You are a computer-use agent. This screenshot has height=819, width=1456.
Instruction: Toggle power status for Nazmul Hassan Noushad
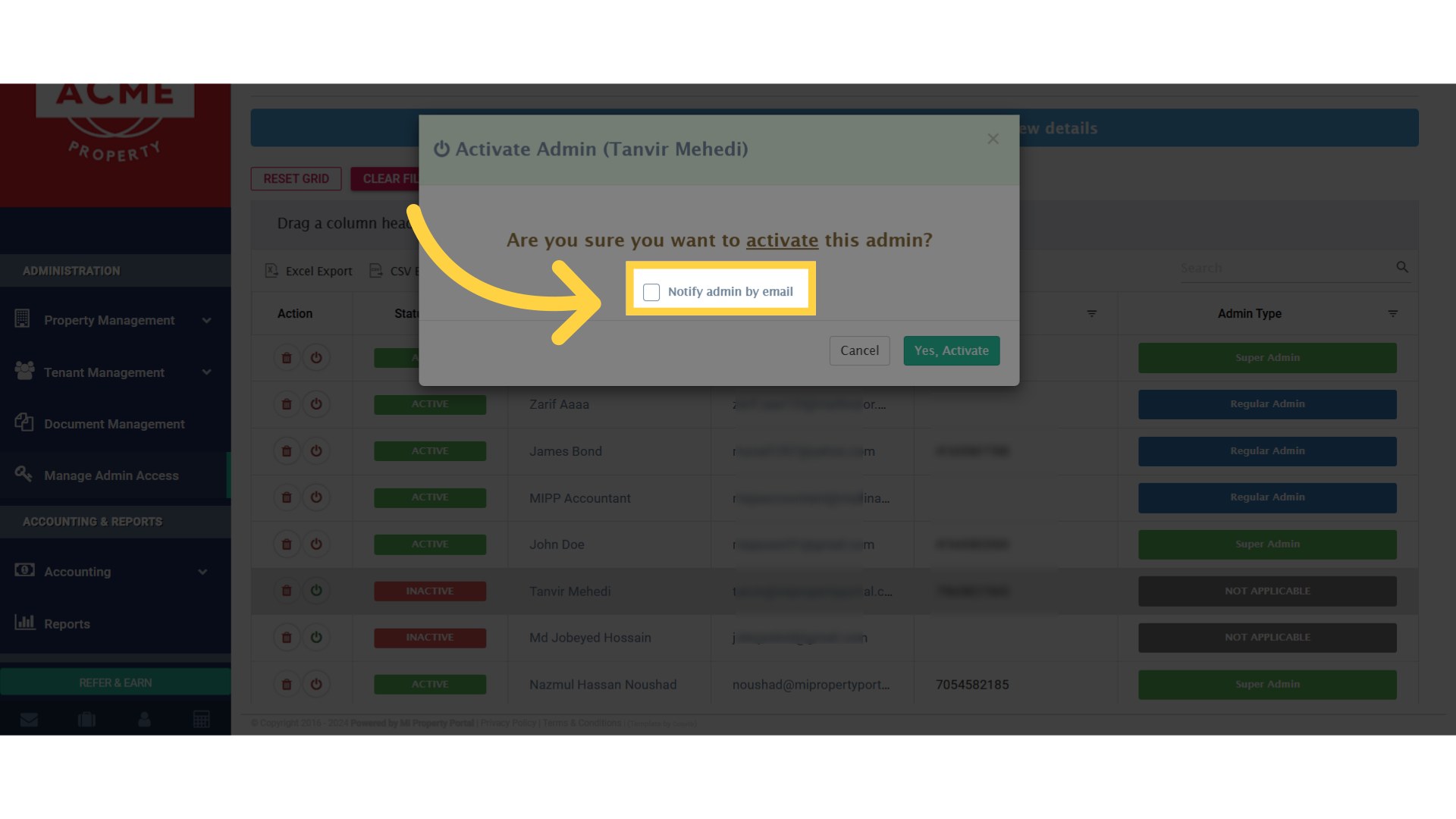316,685
